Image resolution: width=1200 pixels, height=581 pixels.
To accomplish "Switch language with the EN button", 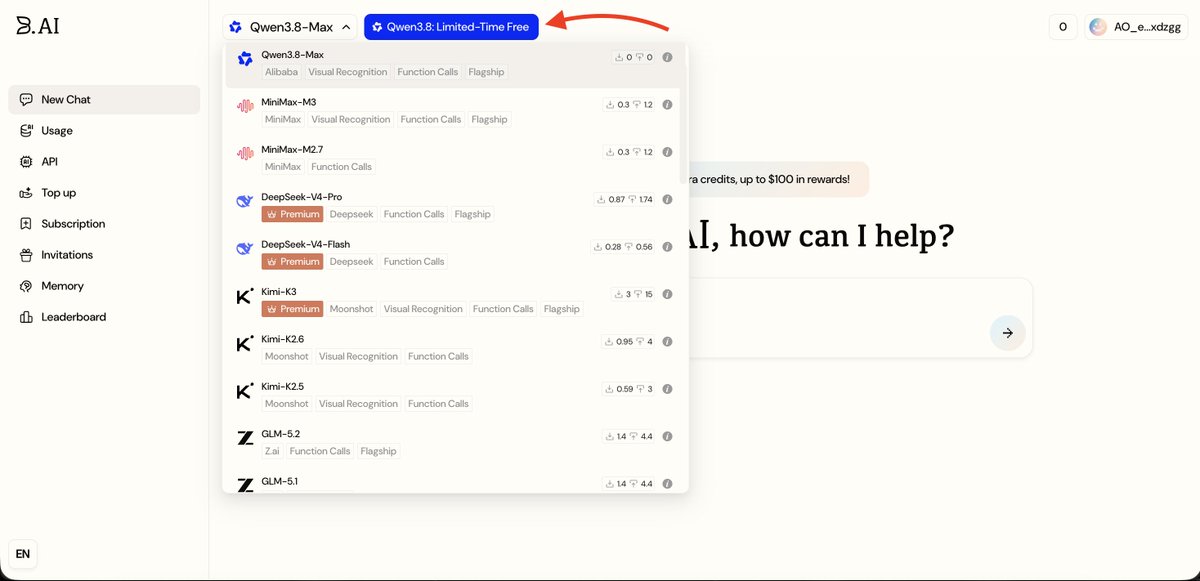I will pyautogui.click(x=23, y=554).
